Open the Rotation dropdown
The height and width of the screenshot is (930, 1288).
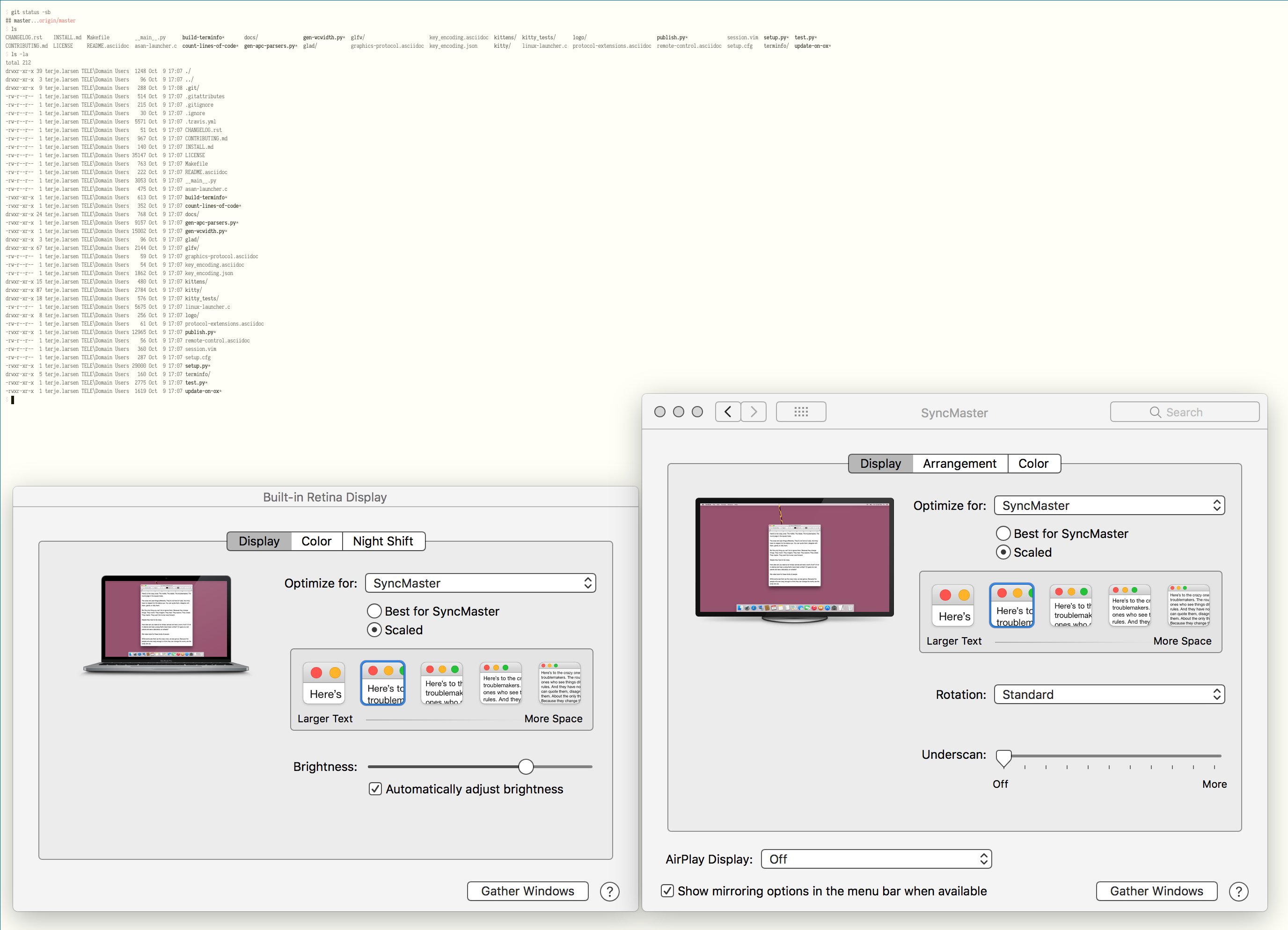point(1109,694)
